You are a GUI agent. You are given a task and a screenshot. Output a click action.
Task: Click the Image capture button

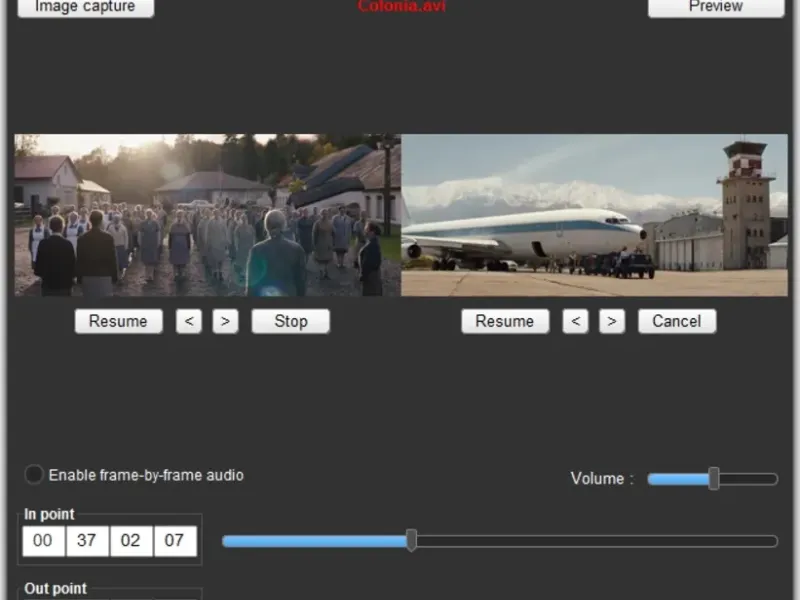coord(86,8)
